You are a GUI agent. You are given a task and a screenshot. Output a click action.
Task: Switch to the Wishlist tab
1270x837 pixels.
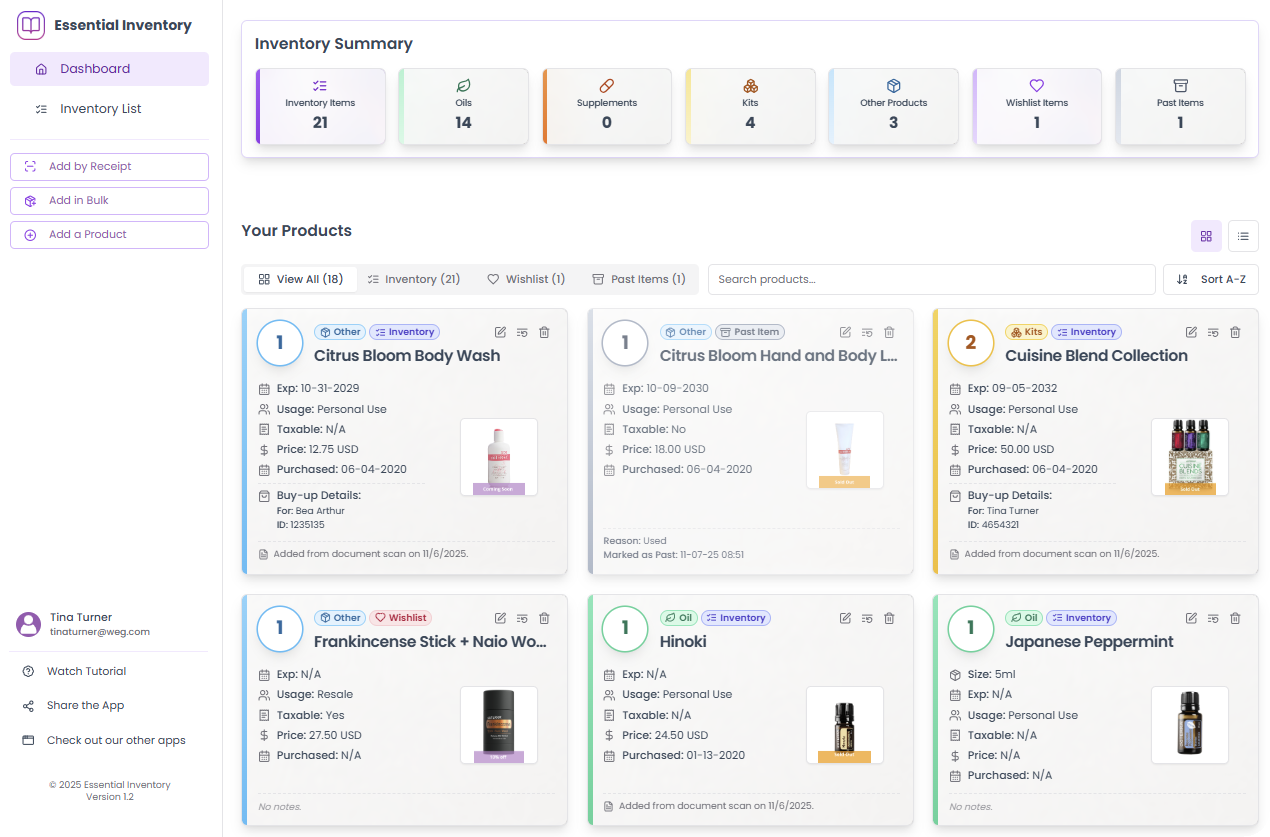(x=526, y=279)
